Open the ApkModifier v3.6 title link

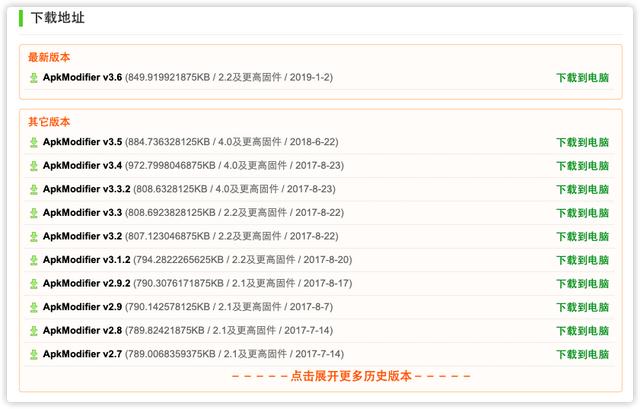pos(82,77)
